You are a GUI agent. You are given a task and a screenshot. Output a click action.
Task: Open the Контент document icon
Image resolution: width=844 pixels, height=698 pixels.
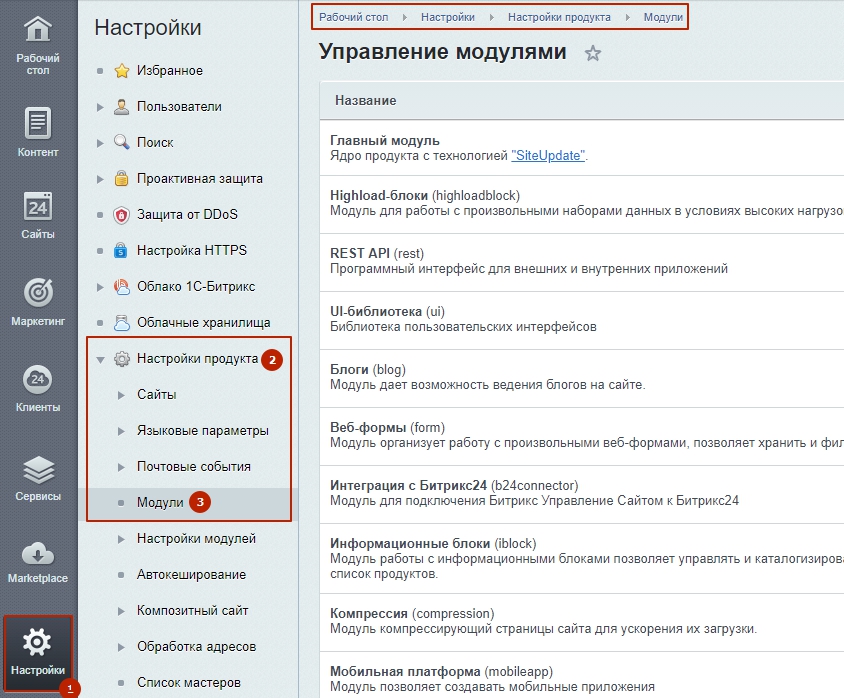point(38,123)
